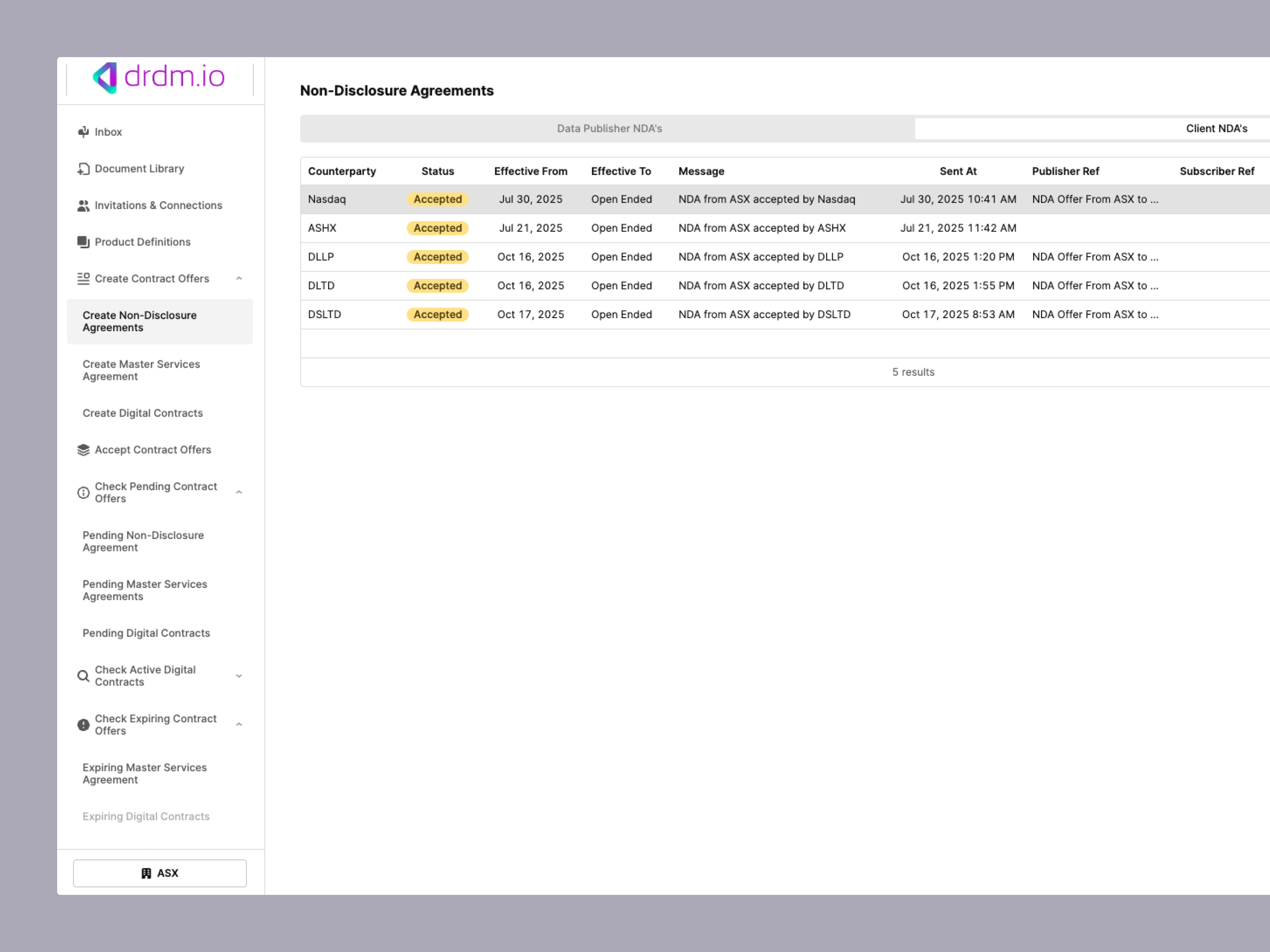Sort by Sent At column header
This screenshot has width=1270, height=952.
(958, 171)
